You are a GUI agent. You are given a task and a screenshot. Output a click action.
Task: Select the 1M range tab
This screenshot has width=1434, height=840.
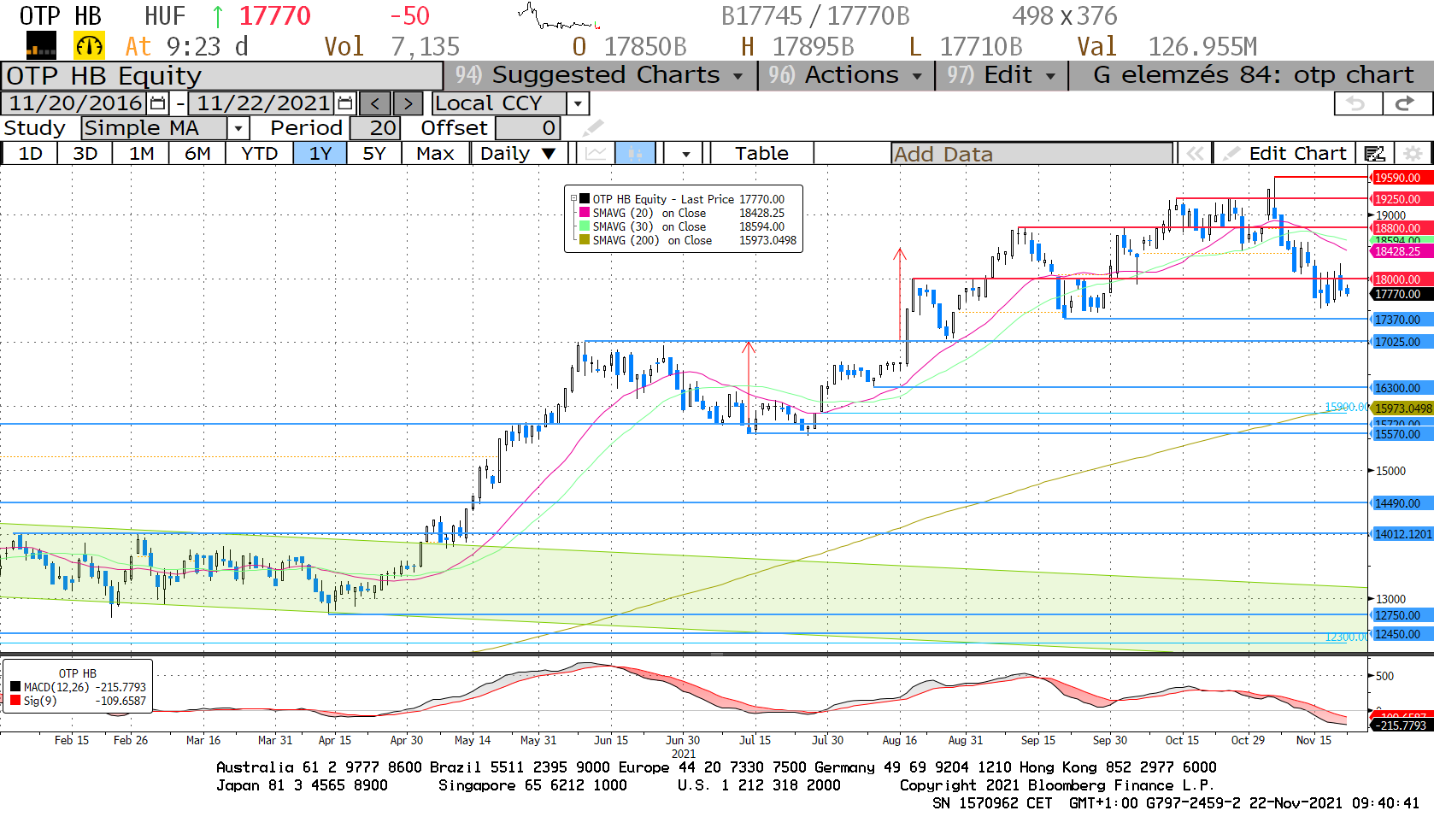click(142, 154)
